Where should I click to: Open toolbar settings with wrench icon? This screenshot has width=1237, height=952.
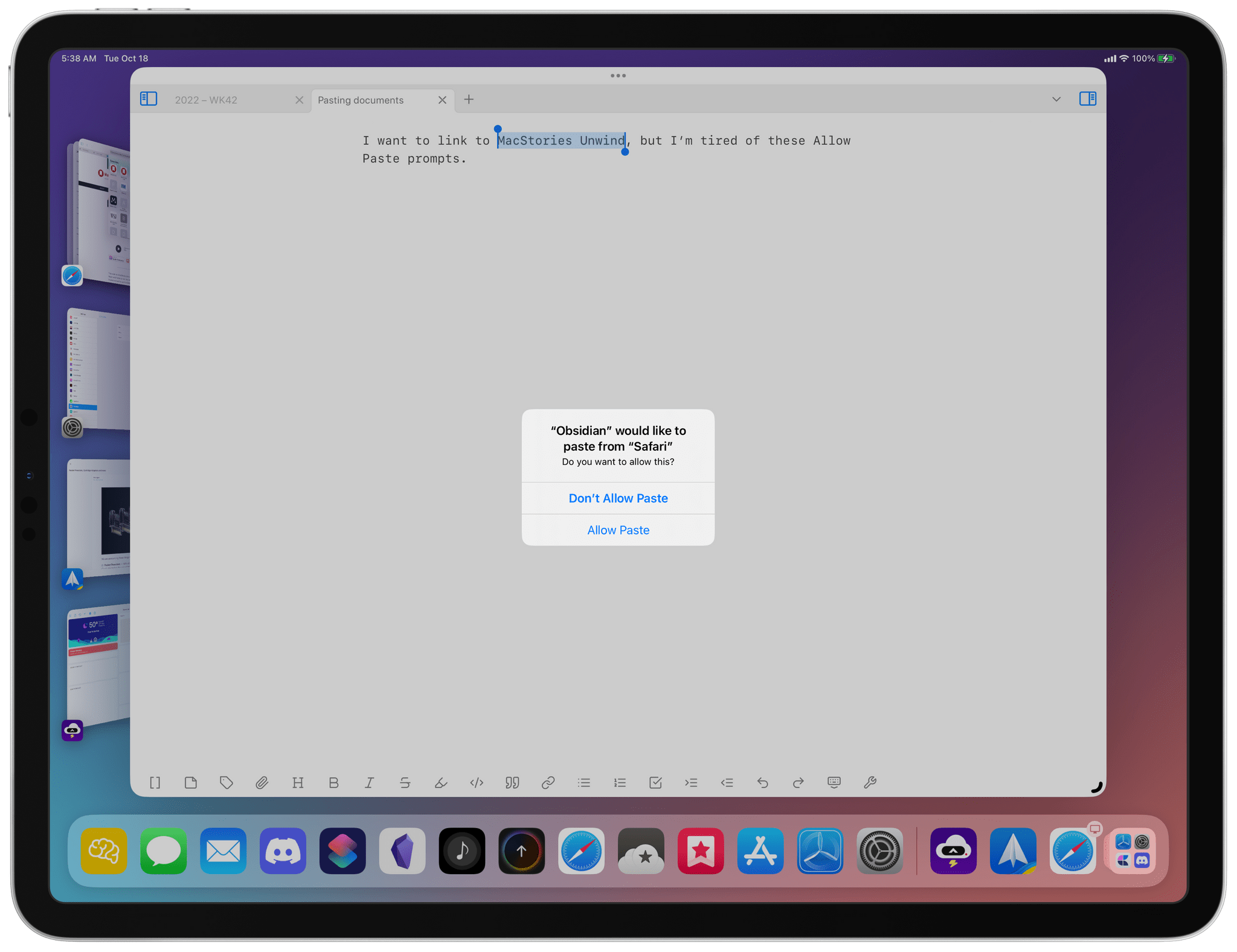coord(870,783)
